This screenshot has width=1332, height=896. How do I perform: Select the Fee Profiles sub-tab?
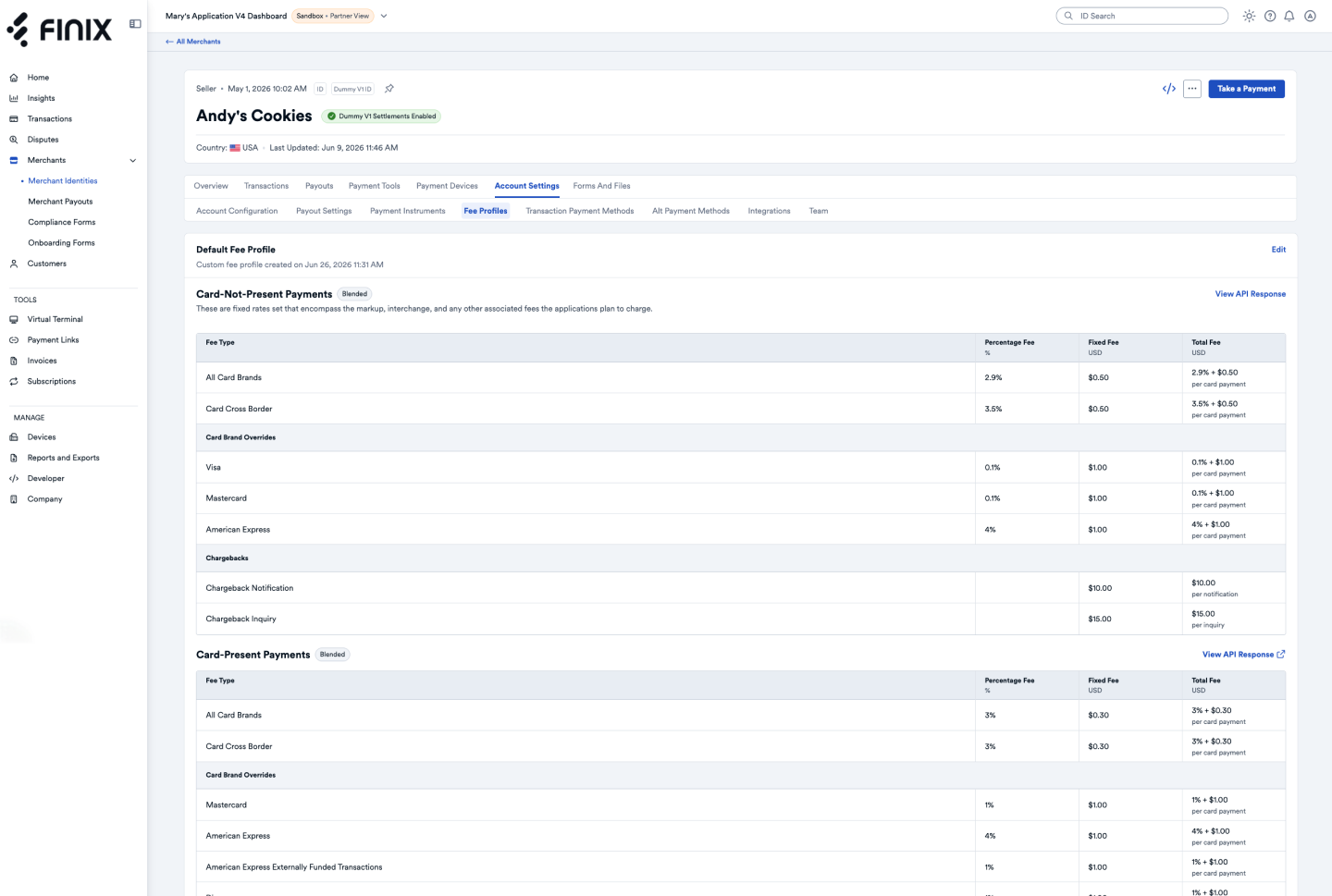486,211
